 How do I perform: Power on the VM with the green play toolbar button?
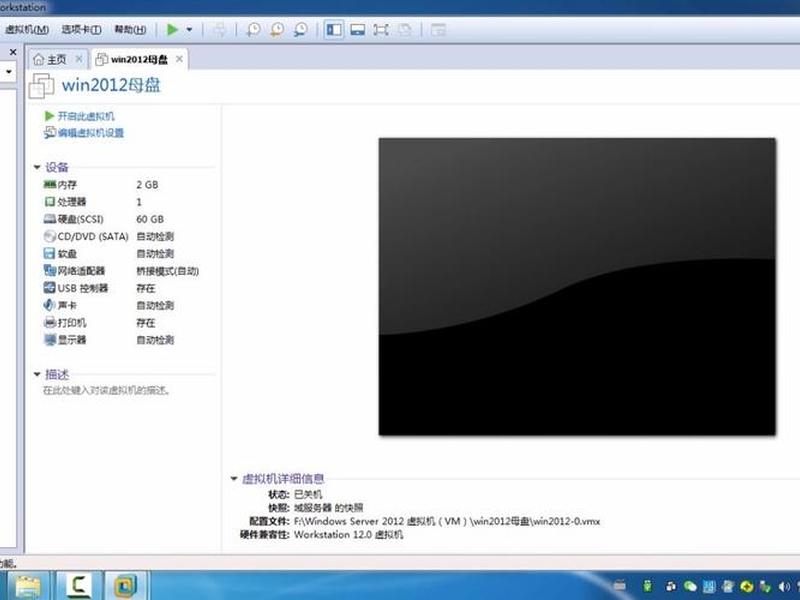tap(172, 30)
